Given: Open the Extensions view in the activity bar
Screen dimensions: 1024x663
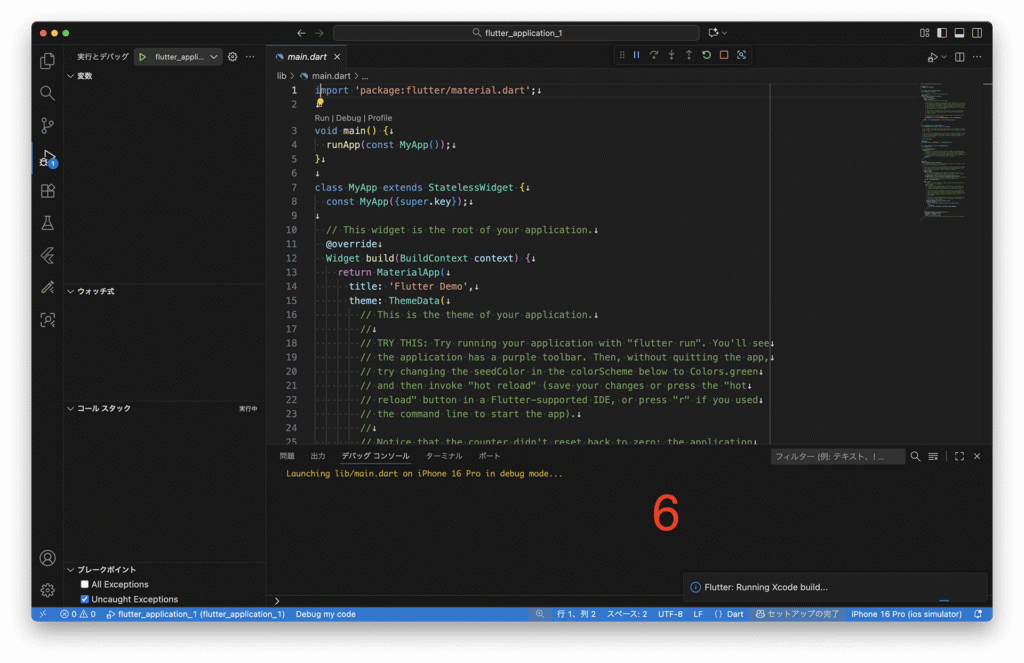Looking at the screenshot, I should point(47,191).
